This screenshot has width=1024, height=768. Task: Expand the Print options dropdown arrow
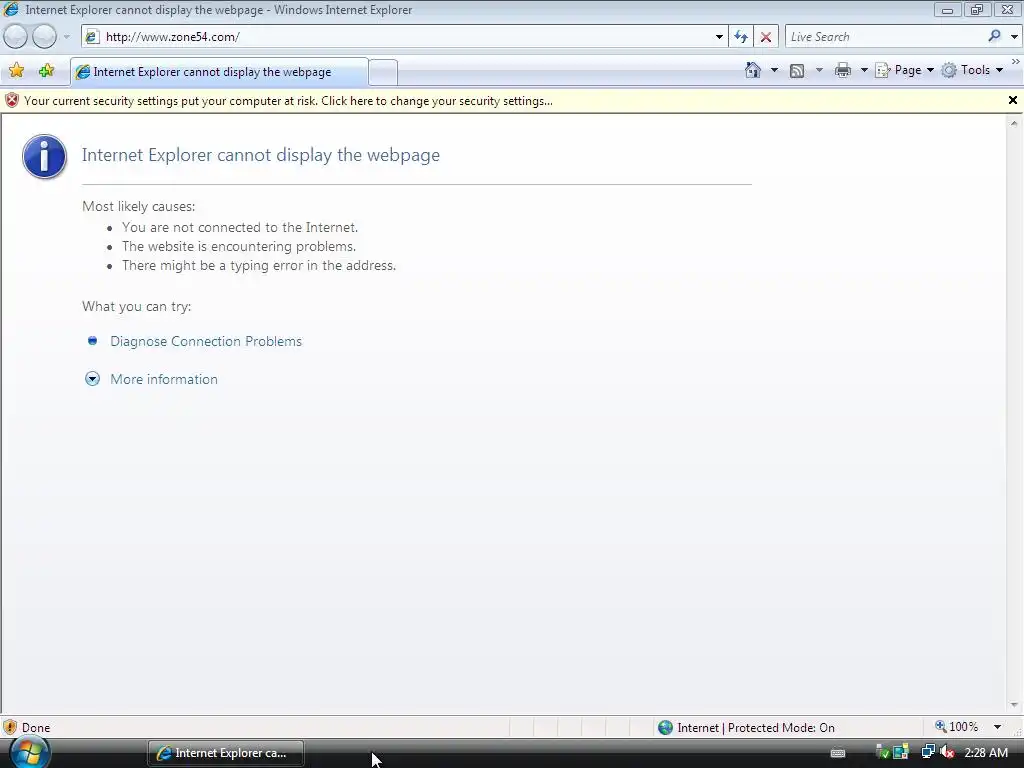(863, 70)
